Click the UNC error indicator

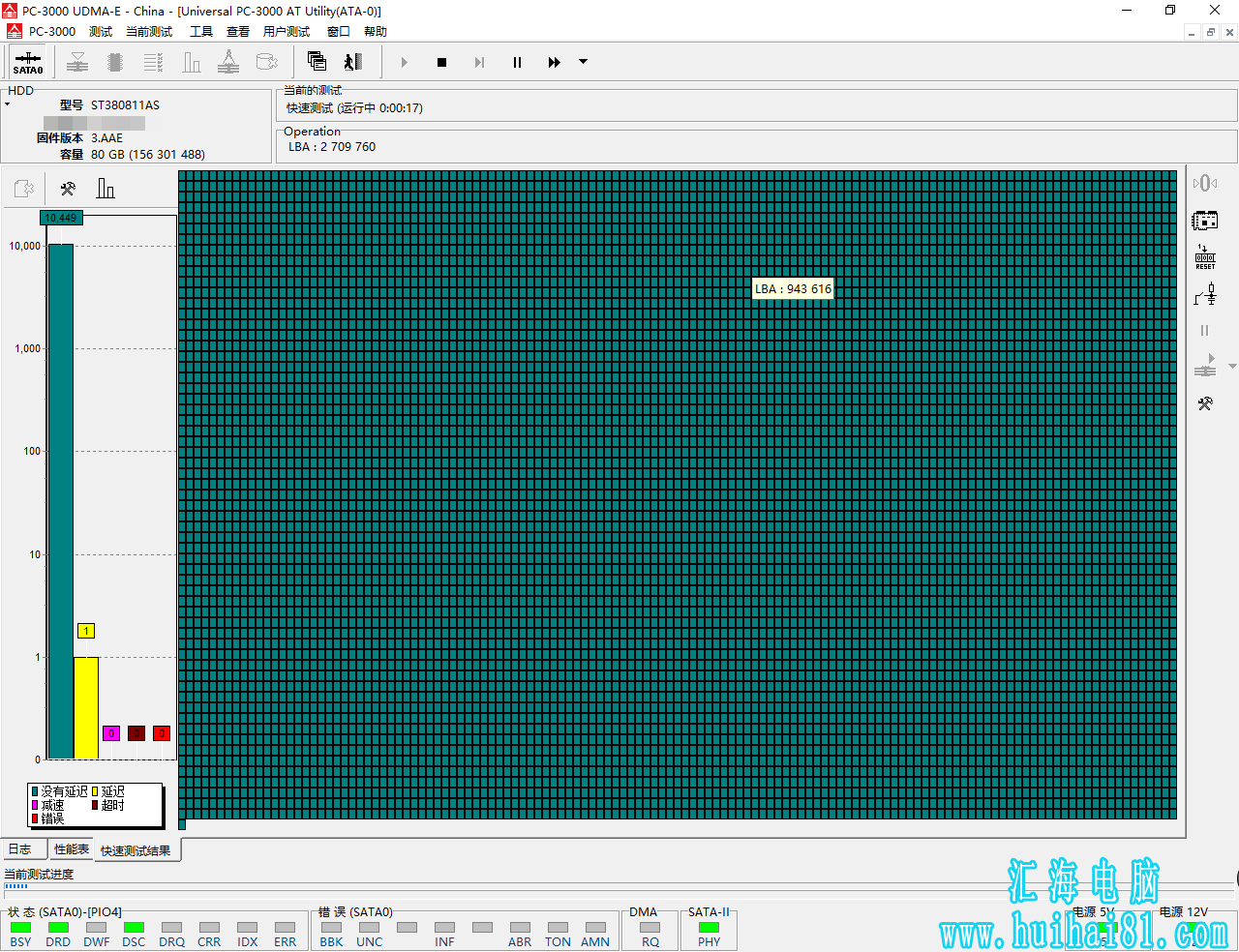pos(369,927)
